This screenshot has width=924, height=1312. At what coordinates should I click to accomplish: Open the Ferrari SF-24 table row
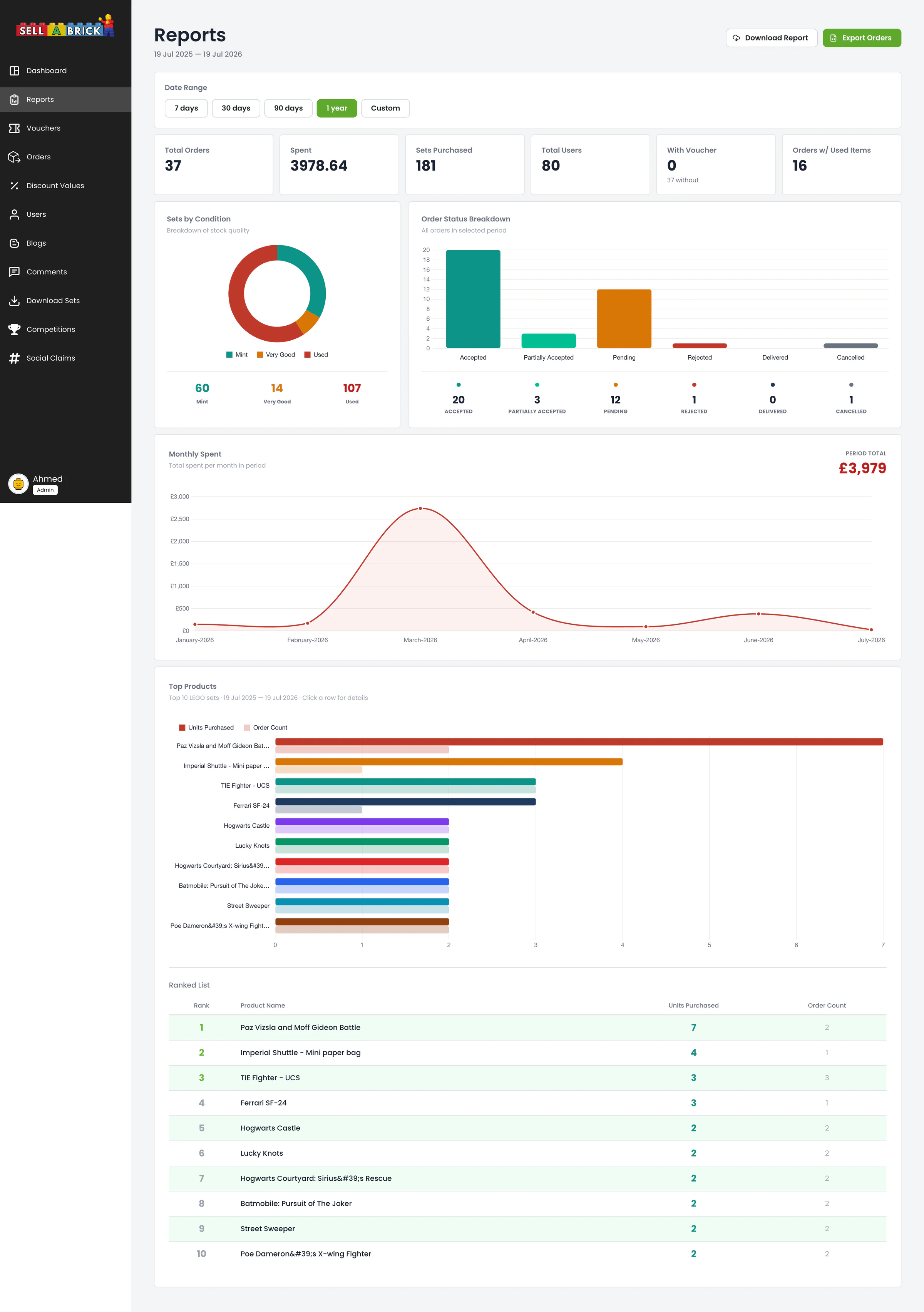coord(527,1103)
